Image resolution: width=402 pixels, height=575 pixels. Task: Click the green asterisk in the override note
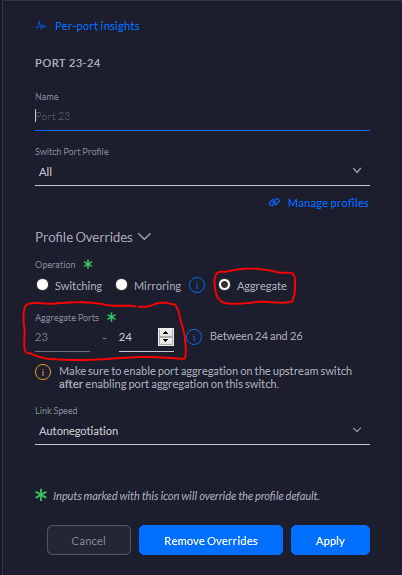point(41,495)
